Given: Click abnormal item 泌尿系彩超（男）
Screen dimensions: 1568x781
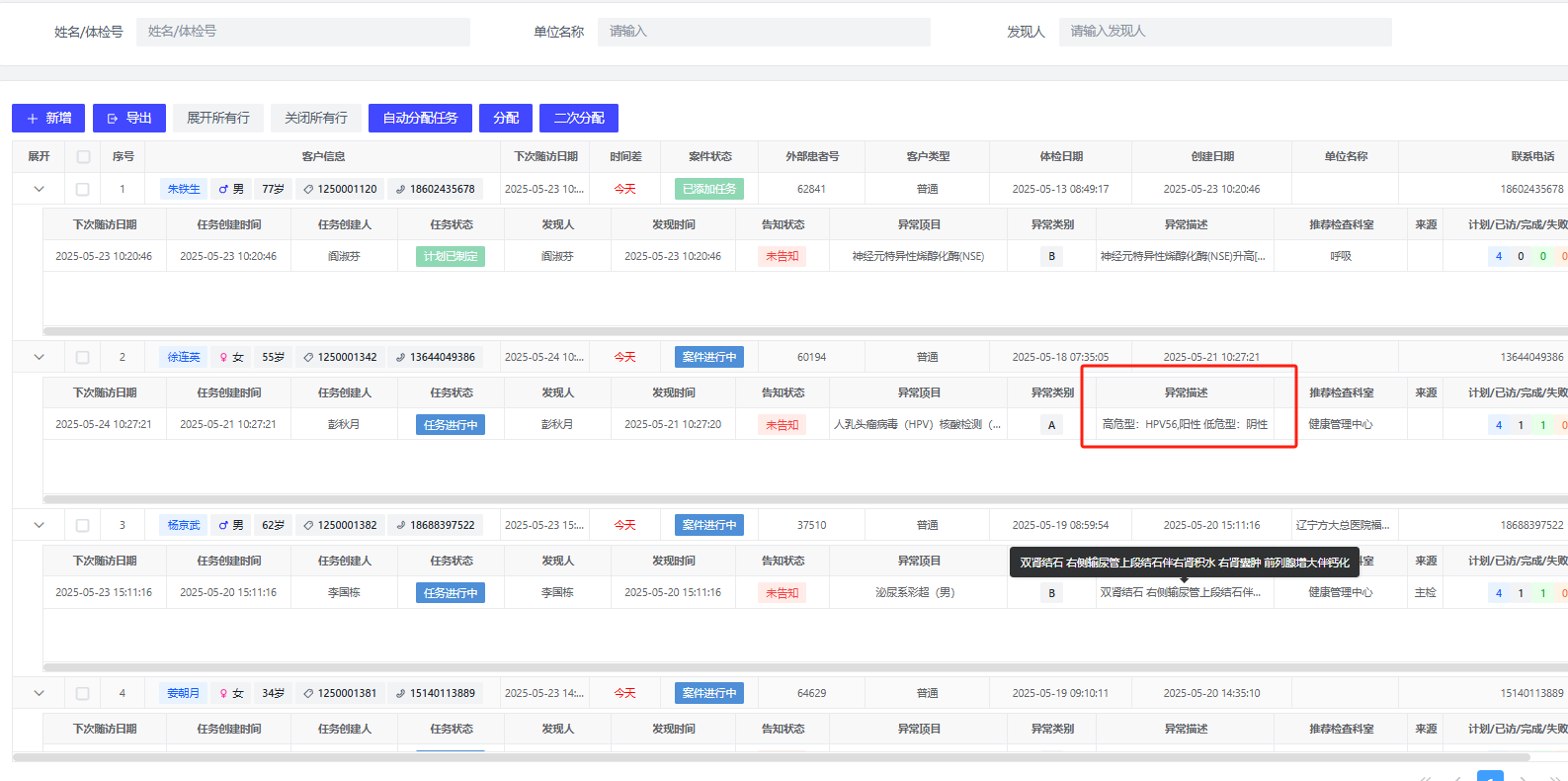Looking at the screenshot, I should click(x=918, y=592).
